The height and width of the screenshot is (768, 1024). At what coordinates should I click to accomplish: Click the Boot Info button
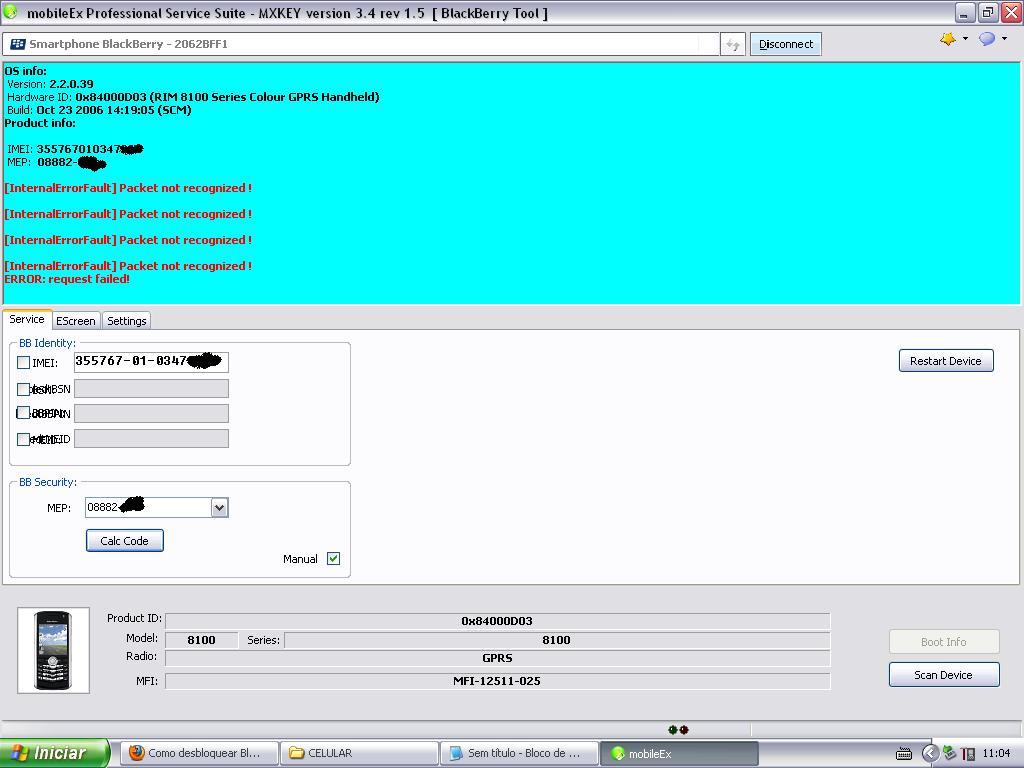944,642
